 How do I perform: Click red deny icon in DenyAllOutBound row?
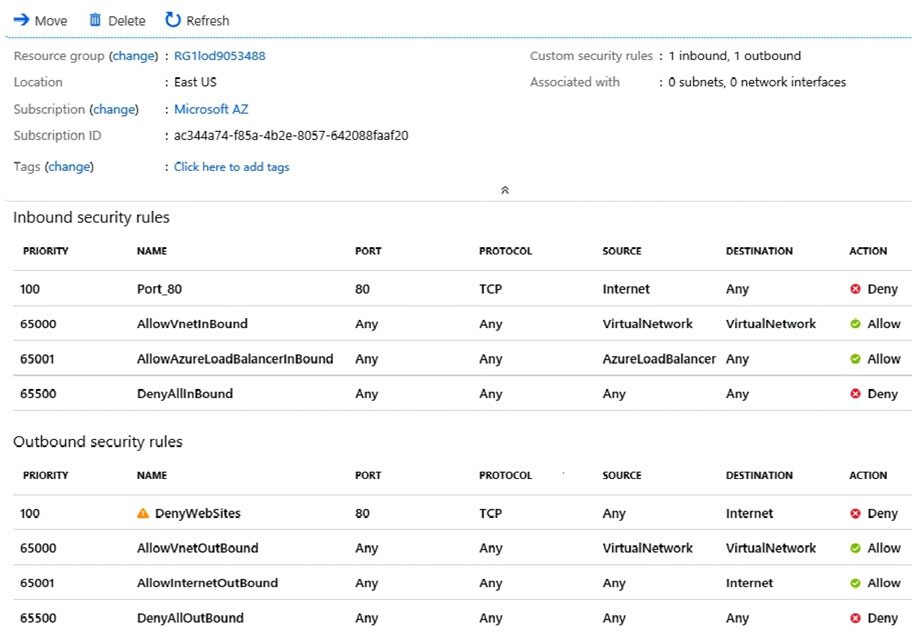pos(855,618)
